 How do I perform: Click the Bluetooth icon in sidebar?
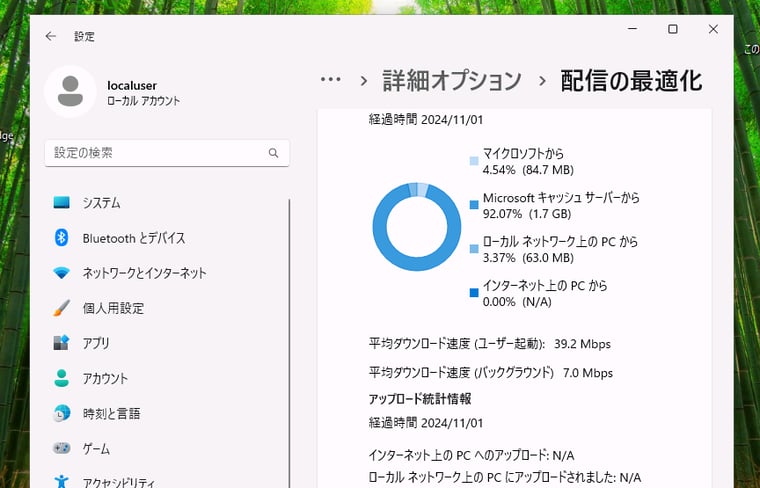click(x=62, y=237)
